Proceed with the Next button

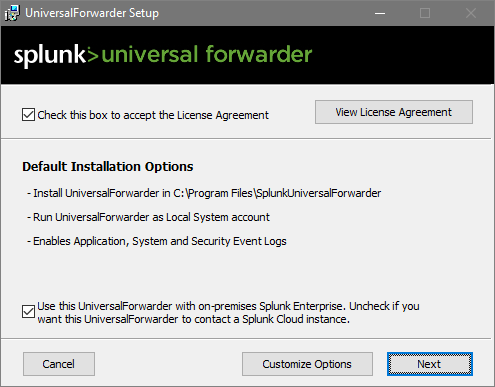coord(430,364)
